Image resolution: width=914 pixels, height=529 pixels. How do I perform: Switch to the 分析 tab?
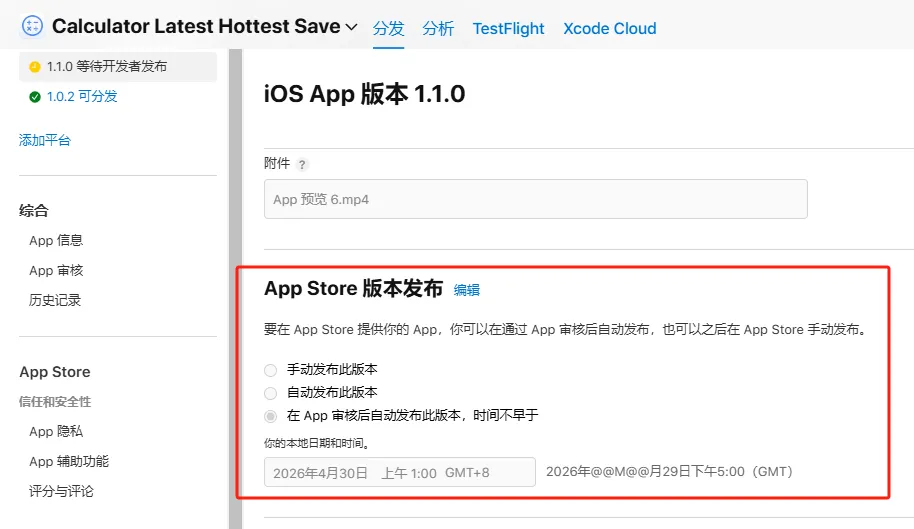coord(438,28)
